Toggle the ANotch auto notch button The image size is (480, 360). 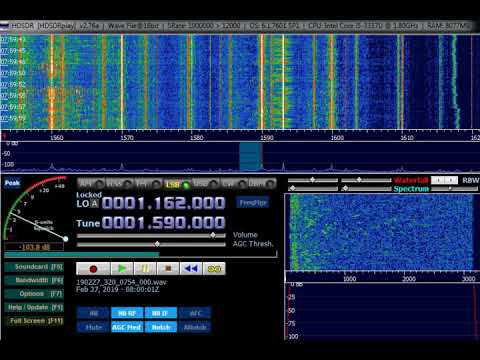[195, 327]
